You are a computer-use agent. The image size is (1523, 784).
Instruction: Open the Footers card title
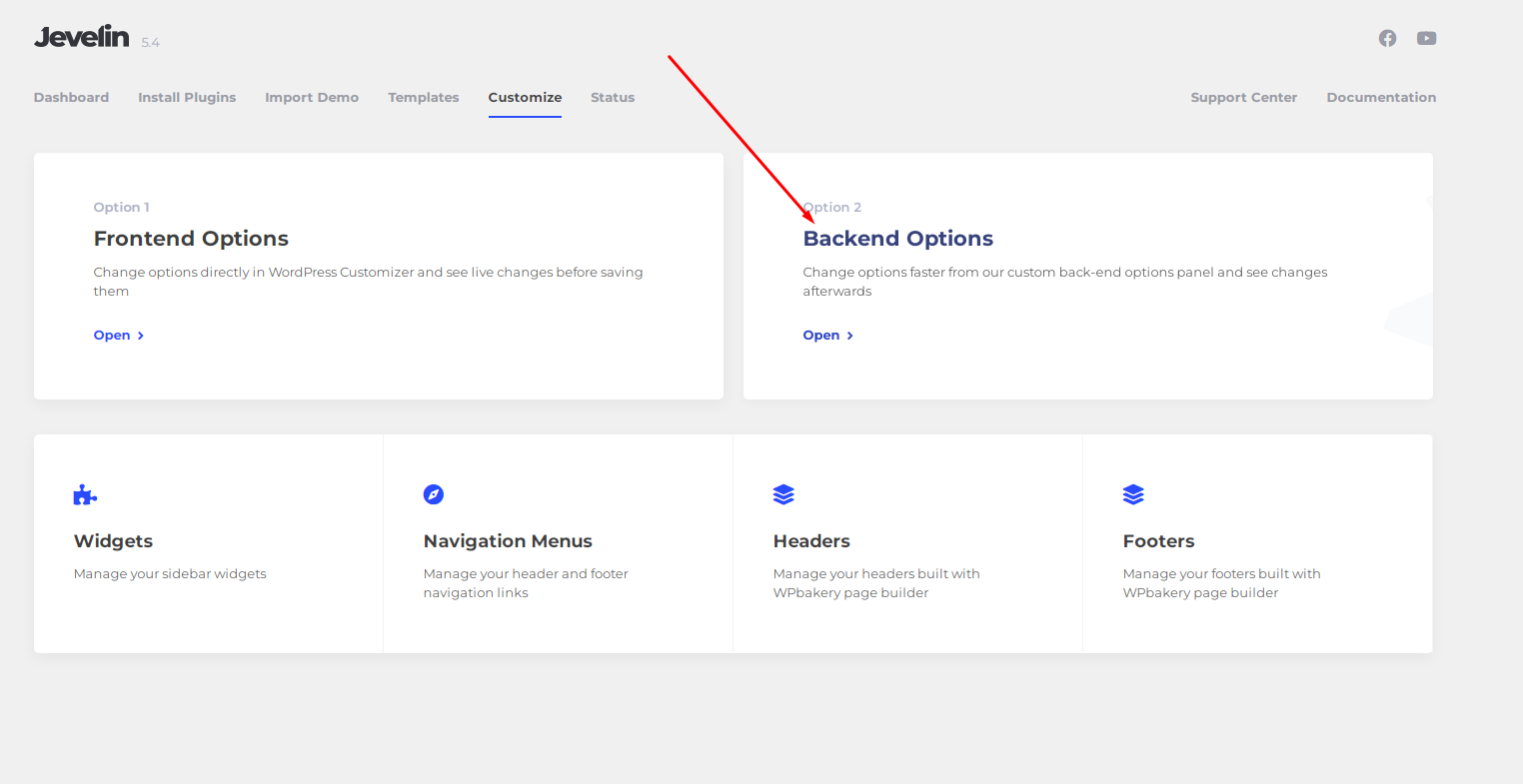[x=1158, y=541]
